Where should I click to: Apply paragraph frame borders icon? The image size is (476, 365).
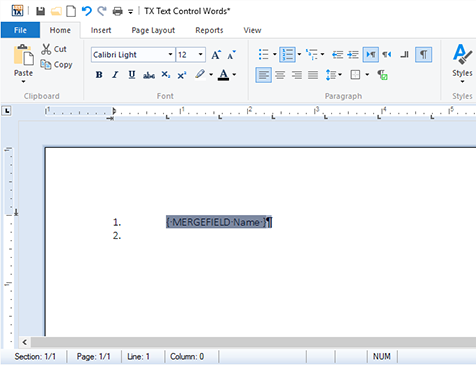point(355,75)
